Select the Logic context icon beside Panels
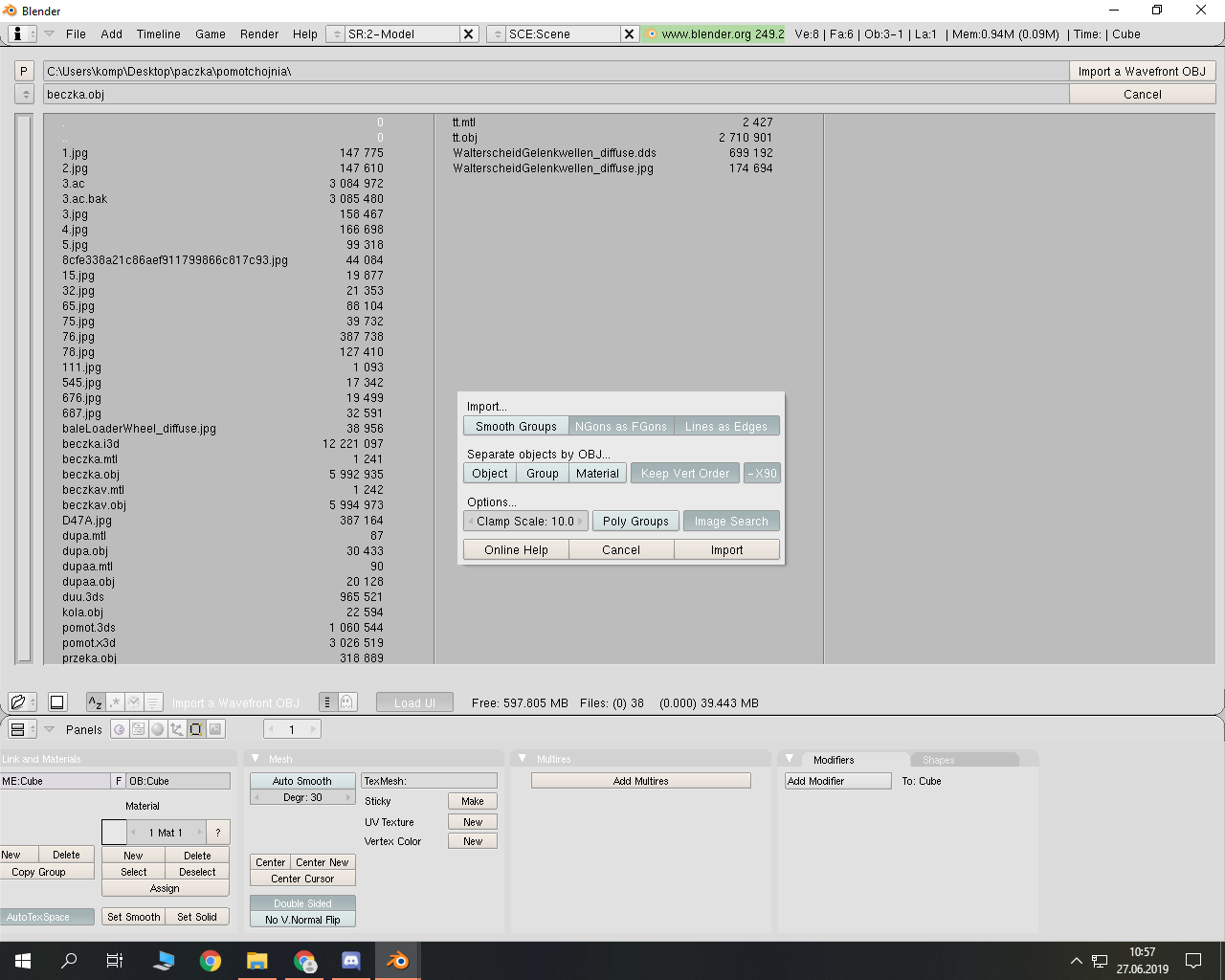The image size is (1225, 980). pos(120,729)
